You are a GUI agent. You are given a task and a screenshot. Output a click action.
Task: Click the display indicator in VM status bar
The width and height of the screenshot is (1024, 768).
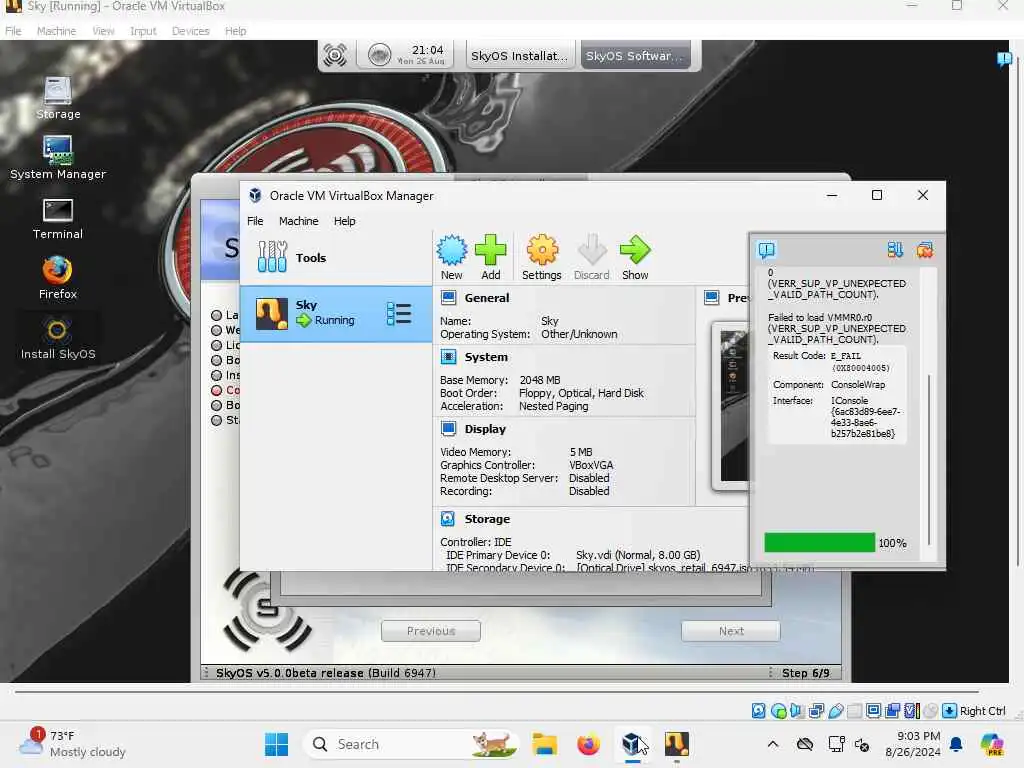(874, 711)
